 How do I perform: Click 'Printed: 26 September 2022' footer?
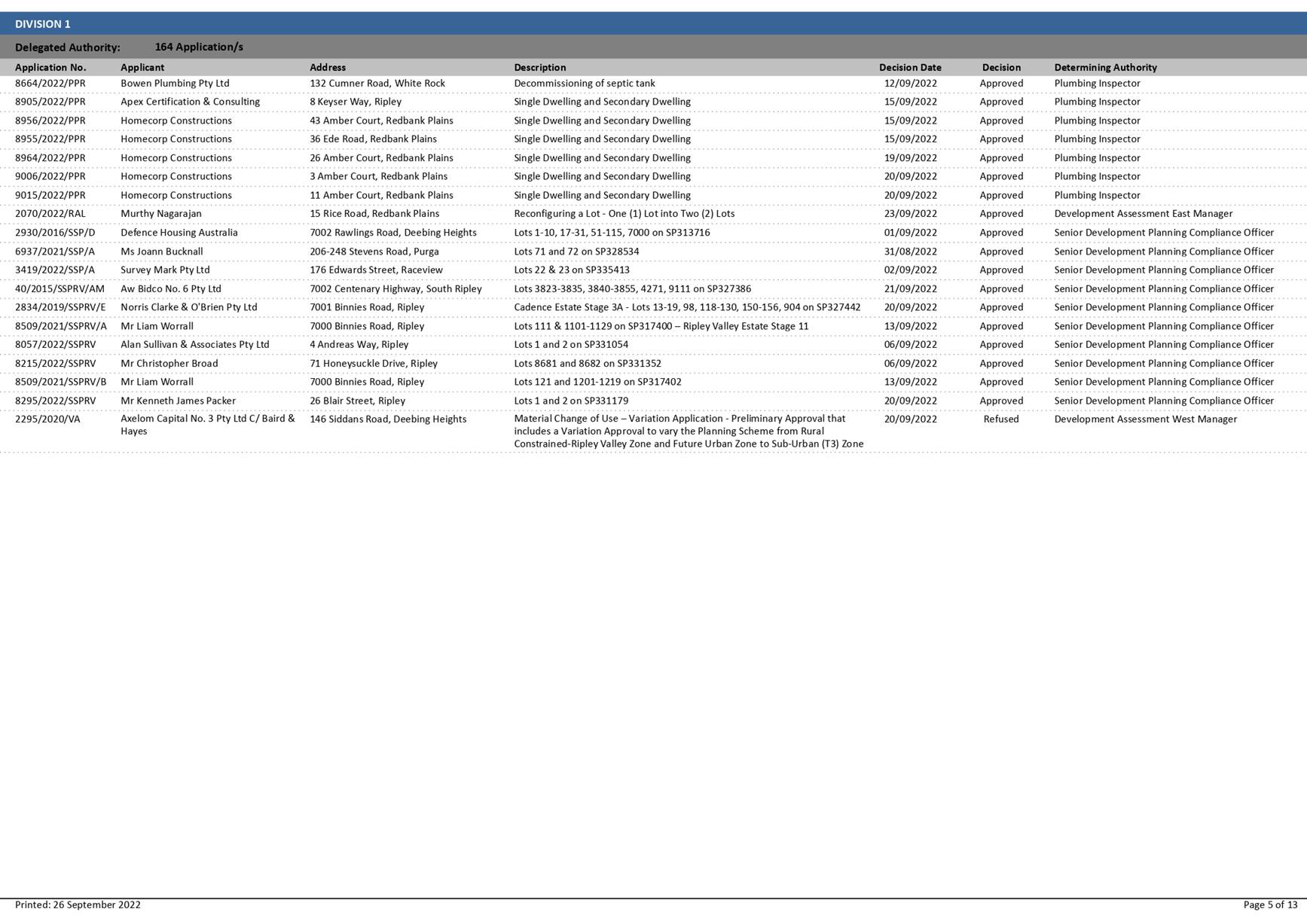tap(78, 904)
